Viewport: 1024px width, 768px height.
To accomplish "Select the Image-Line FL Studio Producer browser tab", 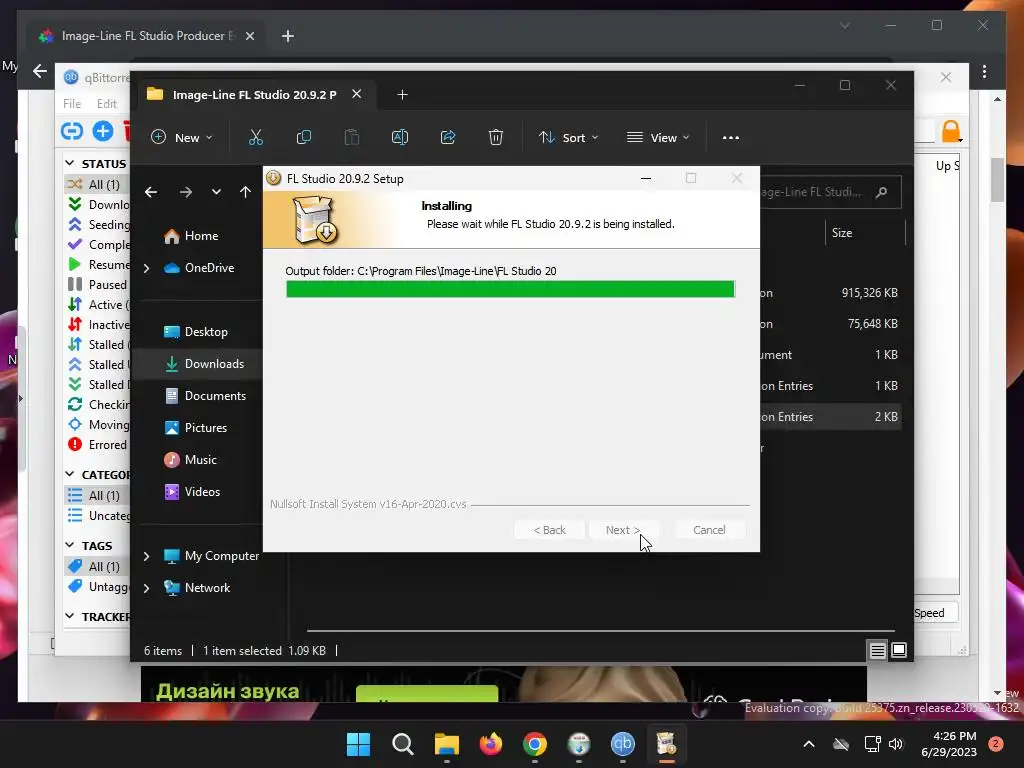I will click(146, 36).
